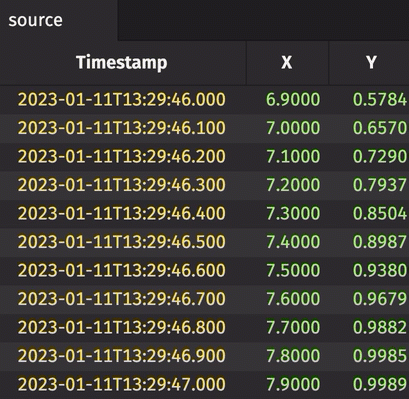
Task: Sort by the Timestamp column header
Action: click(122, 63)
